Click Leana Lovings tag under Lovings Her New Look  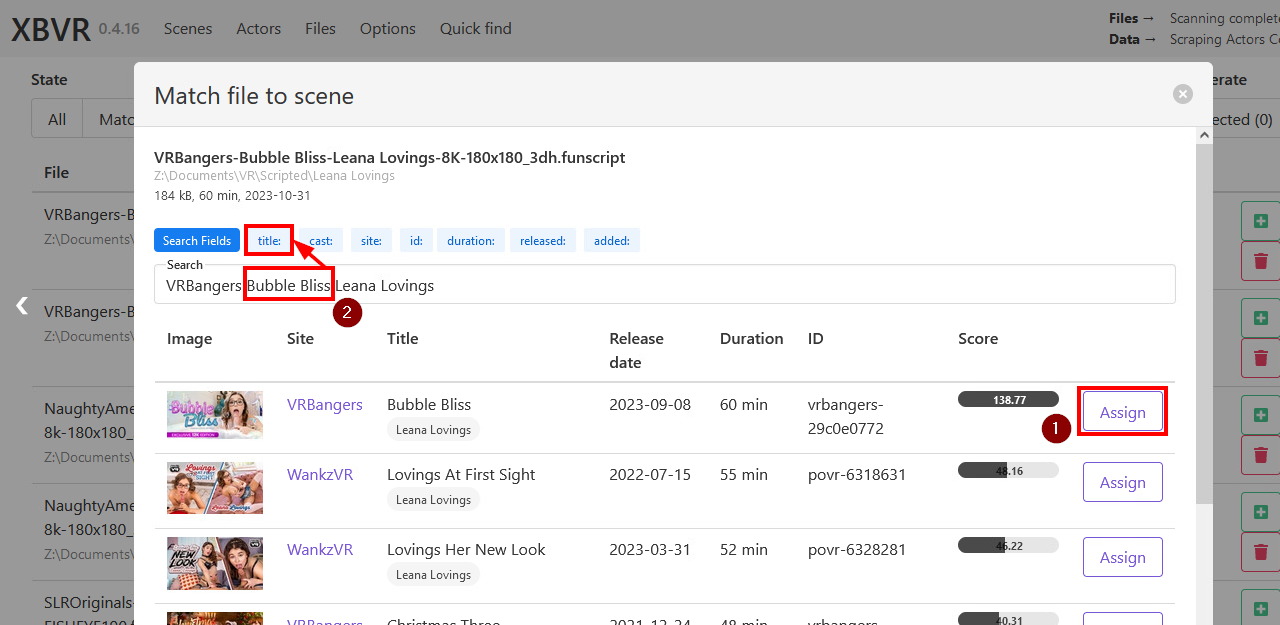tap(433, 574)
